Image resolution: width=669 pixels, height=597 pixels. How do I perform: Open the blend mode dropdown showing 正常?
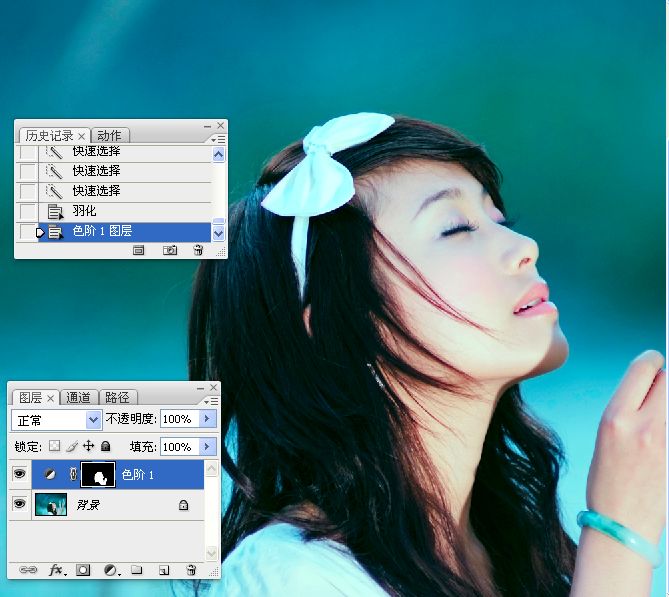coord(57,419)
